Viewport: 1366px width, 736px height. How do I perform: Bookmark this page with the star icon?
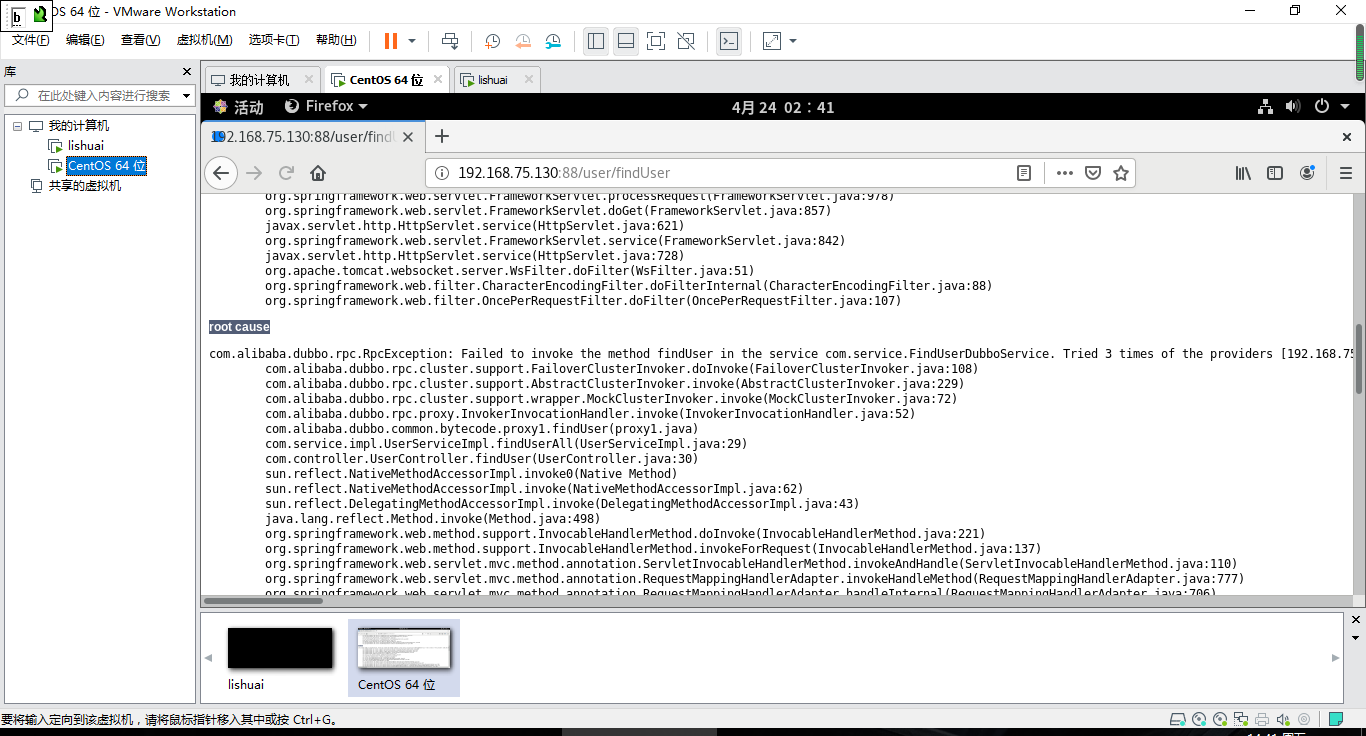(1121, 173)
